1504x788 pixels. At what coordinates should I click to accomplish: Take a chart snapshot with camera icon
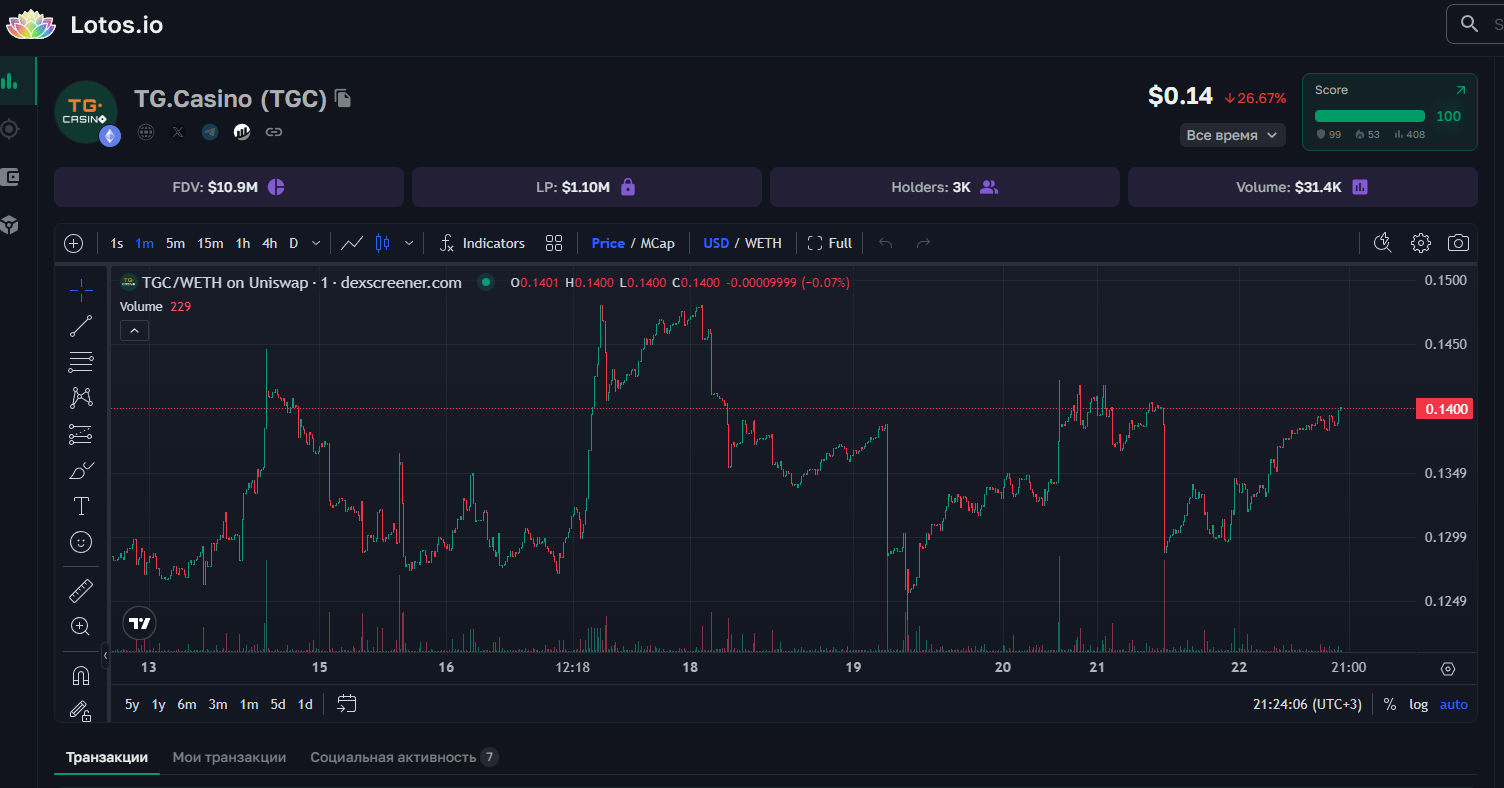(1459, 243)
